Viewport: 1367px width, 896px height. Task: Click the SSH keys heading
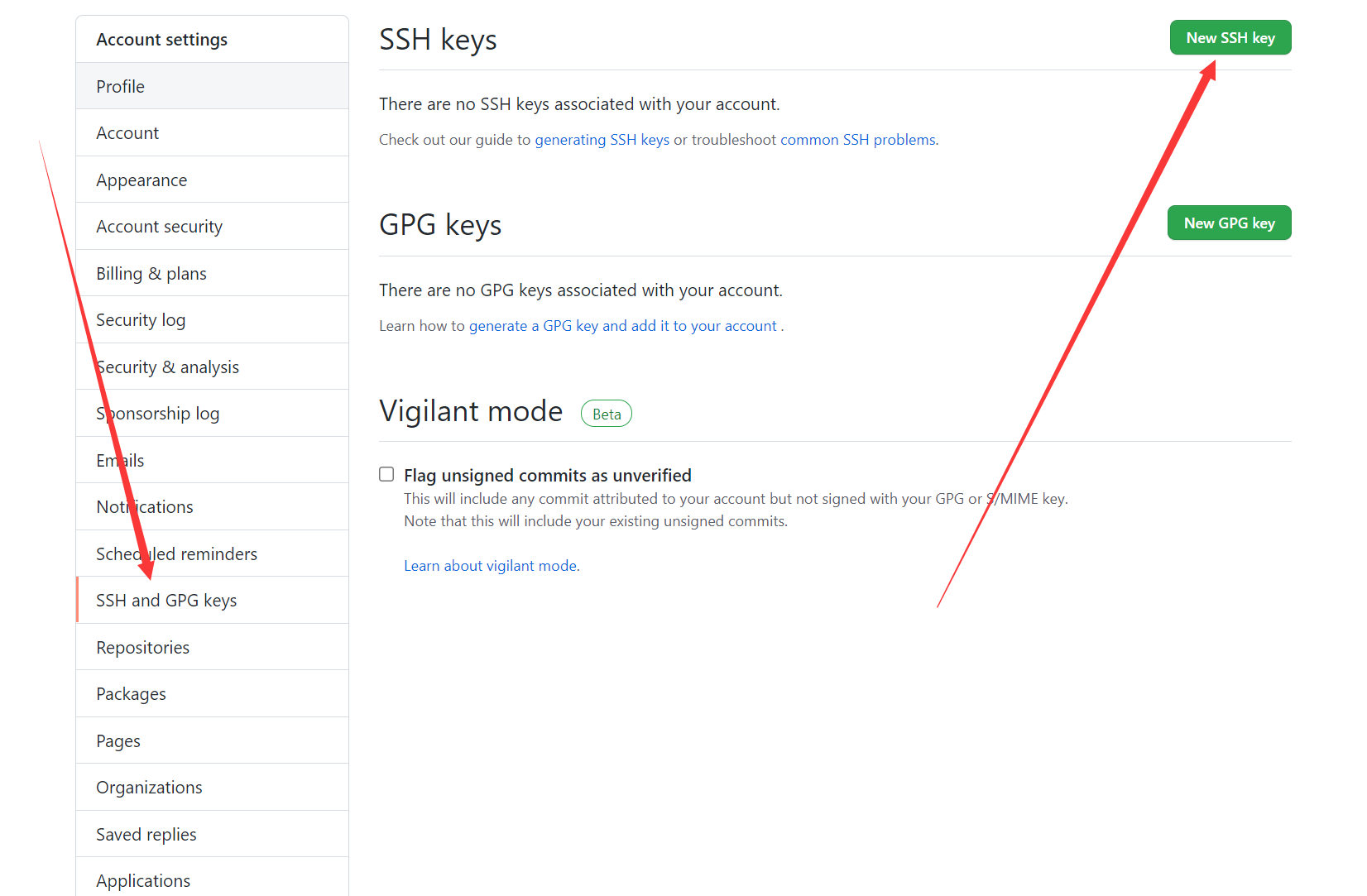(x=438, y=40)
